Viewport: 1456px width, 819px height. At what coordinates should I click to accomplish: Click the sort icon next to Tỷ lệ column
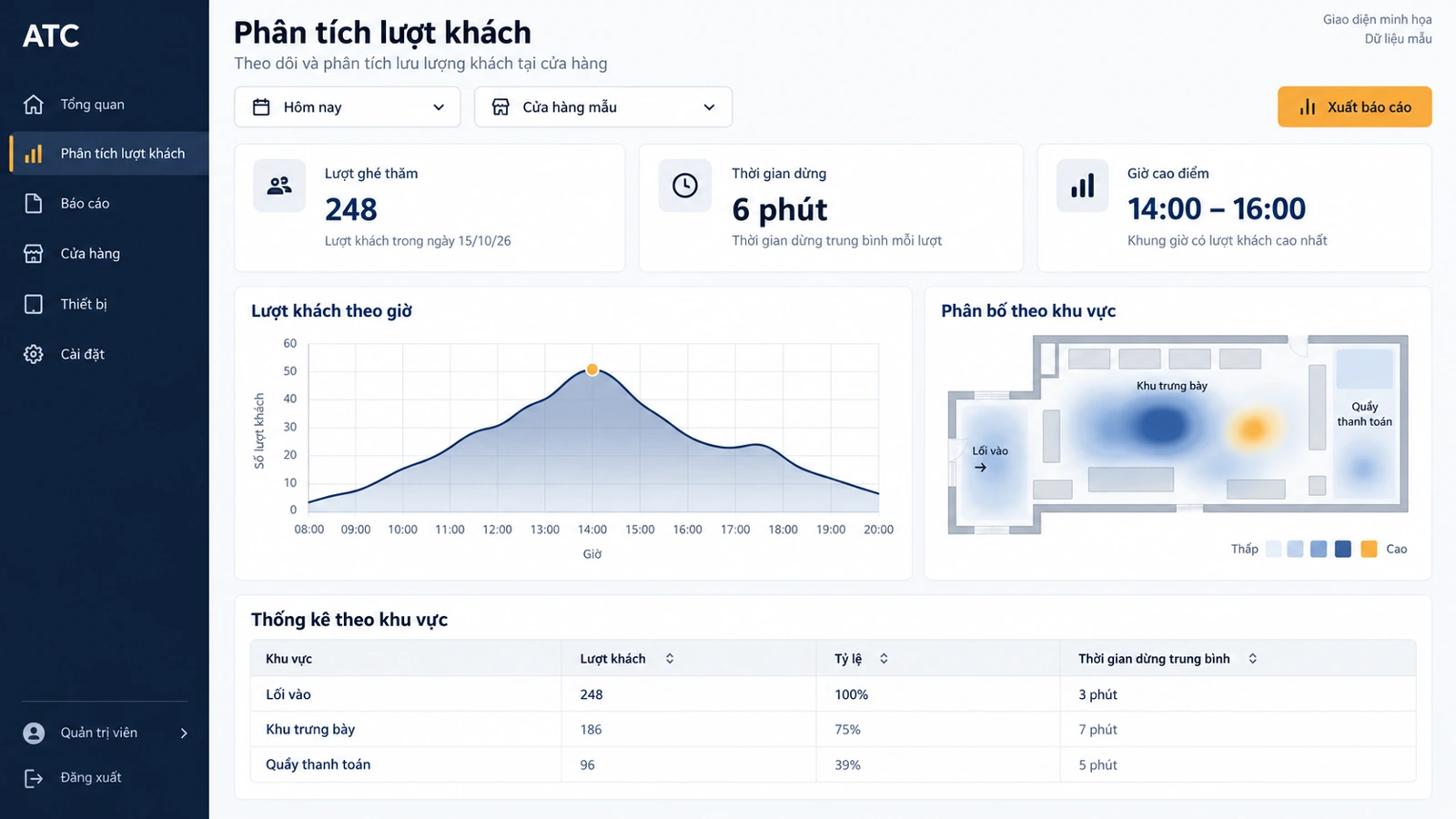(x=884, y=659)
